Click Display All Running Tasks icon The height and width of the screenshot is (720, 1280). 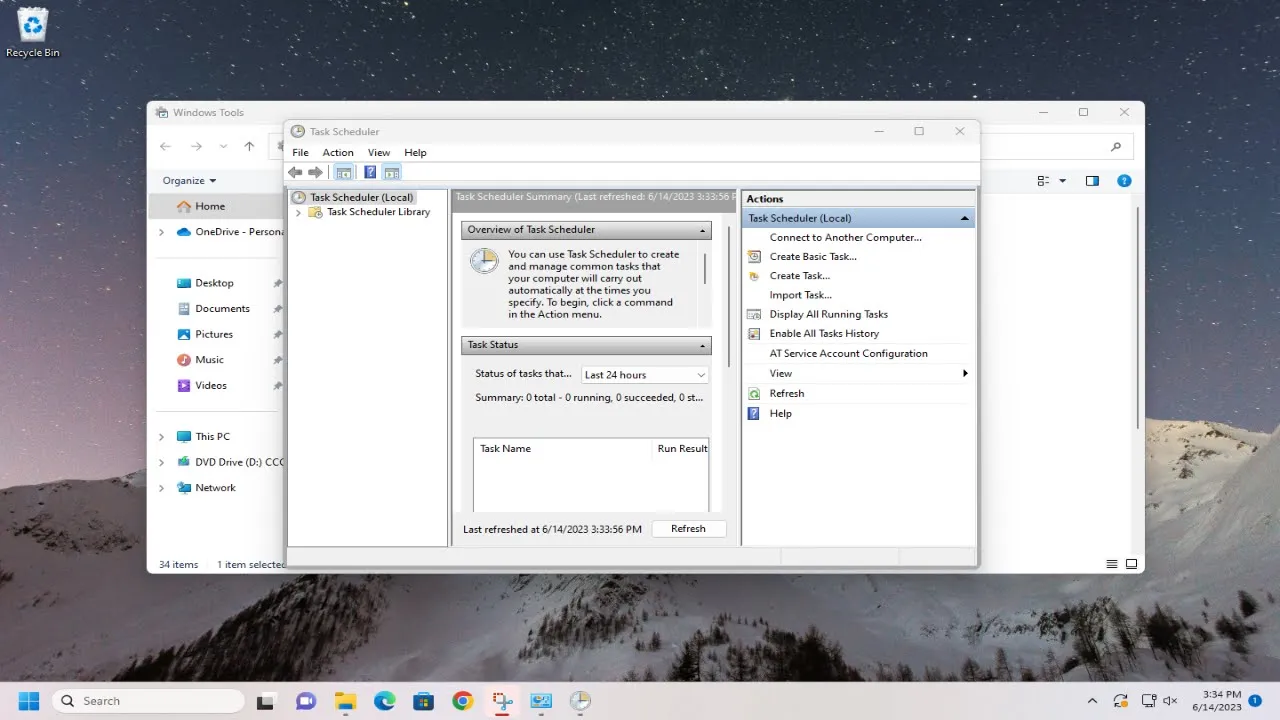point(754,314)
